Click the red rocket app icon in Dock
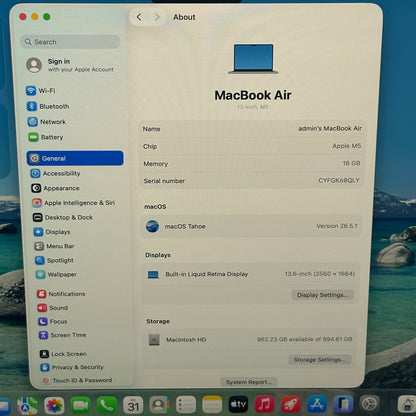Viewport: 416px width, 416px height. pyautogui.click(x=291, y=404)
